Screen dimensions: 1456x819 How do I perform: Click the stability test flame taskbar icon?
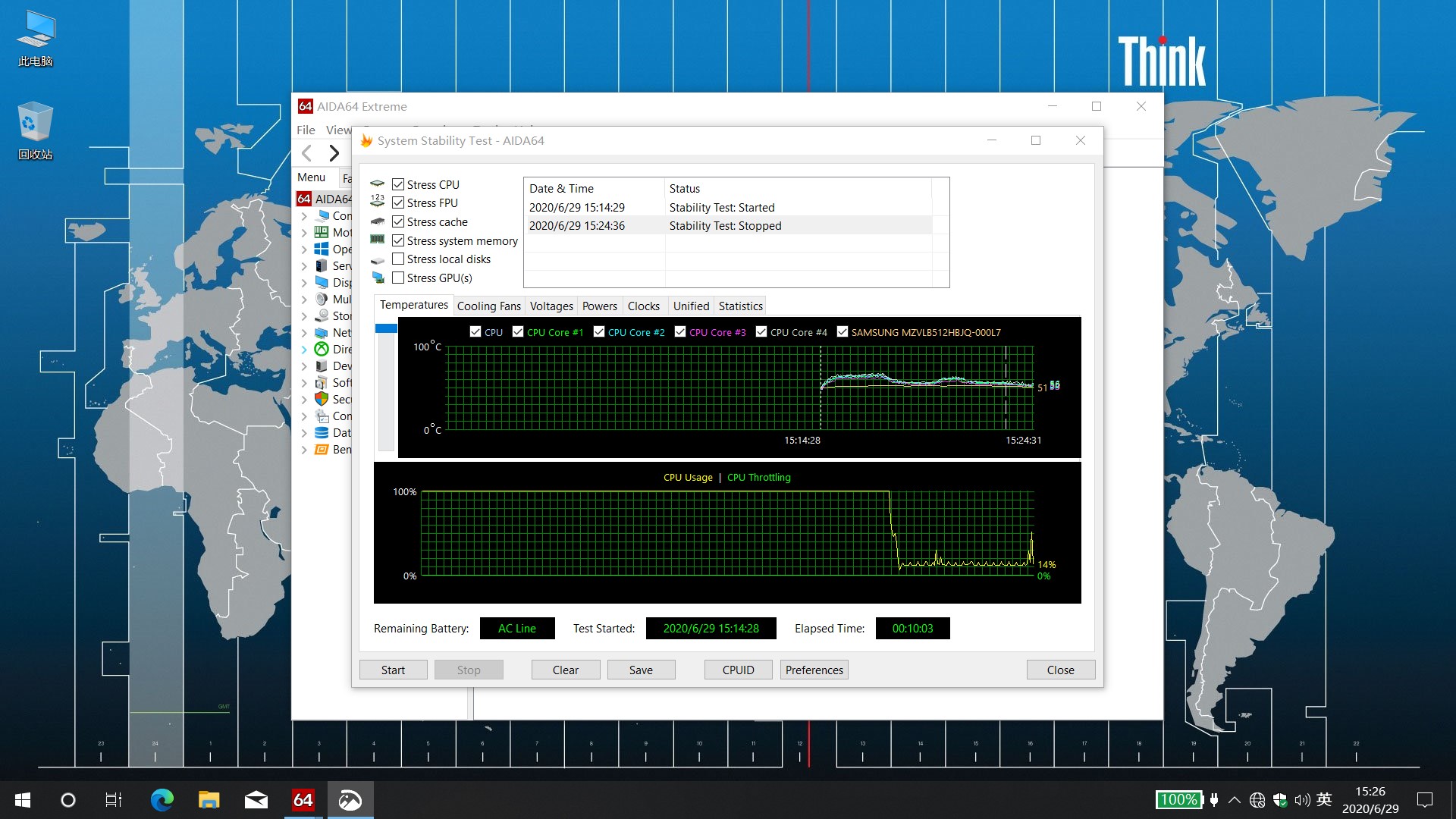tap(350, 800)
